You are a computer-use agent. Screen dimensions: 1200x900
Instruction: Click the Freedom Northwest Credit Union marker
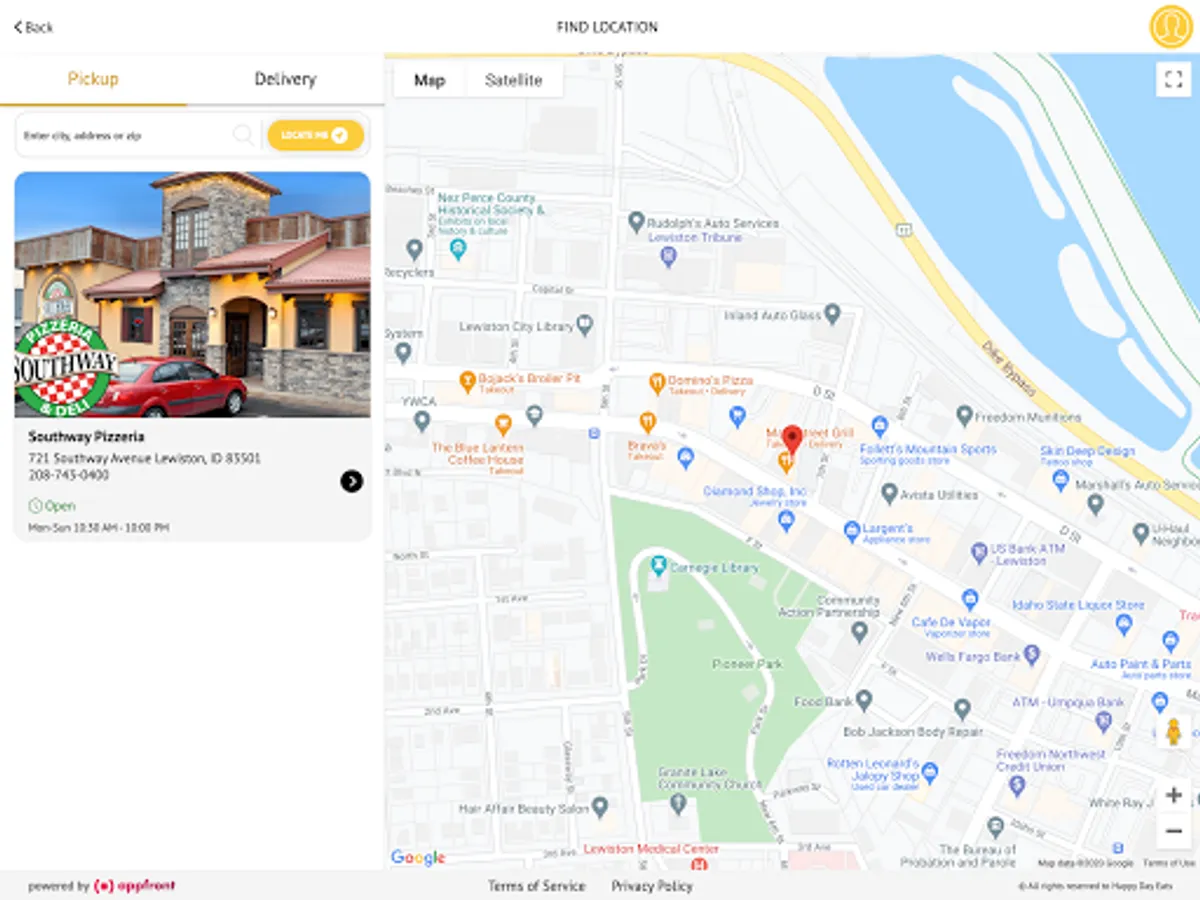tap(1017, 785)
